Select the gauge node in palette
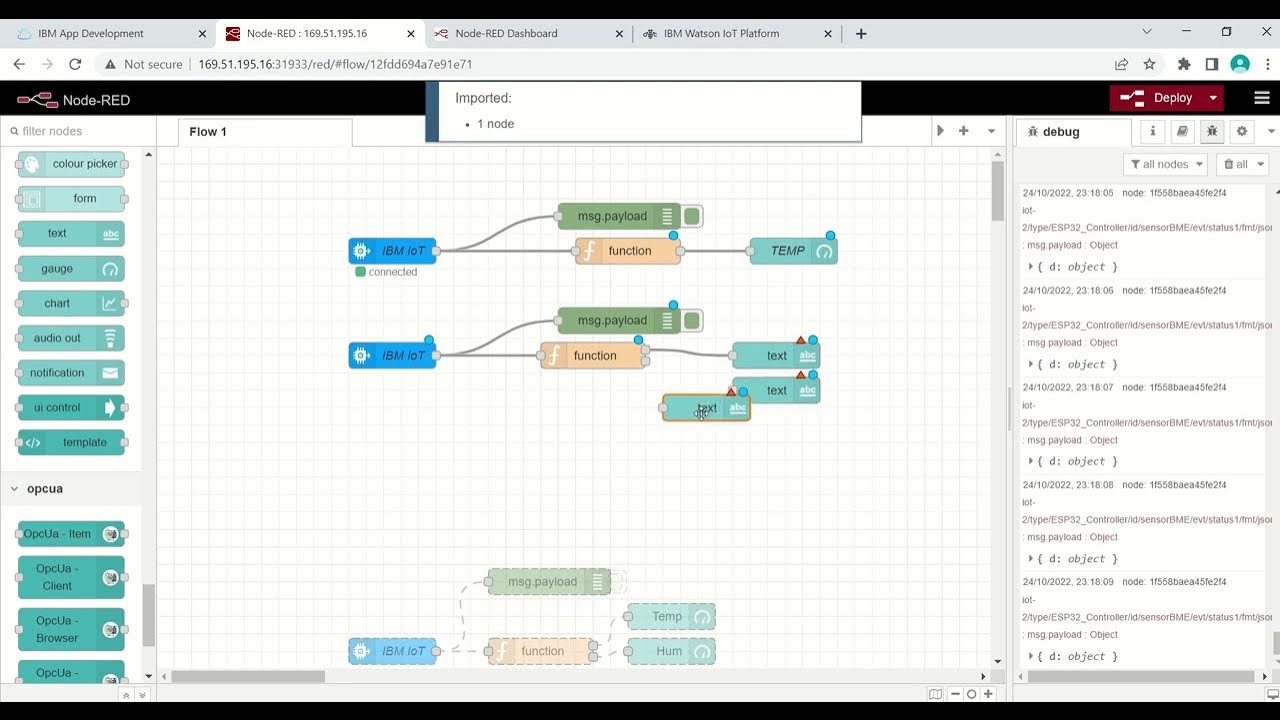The image size is (1280, 720). pos(71,268)
